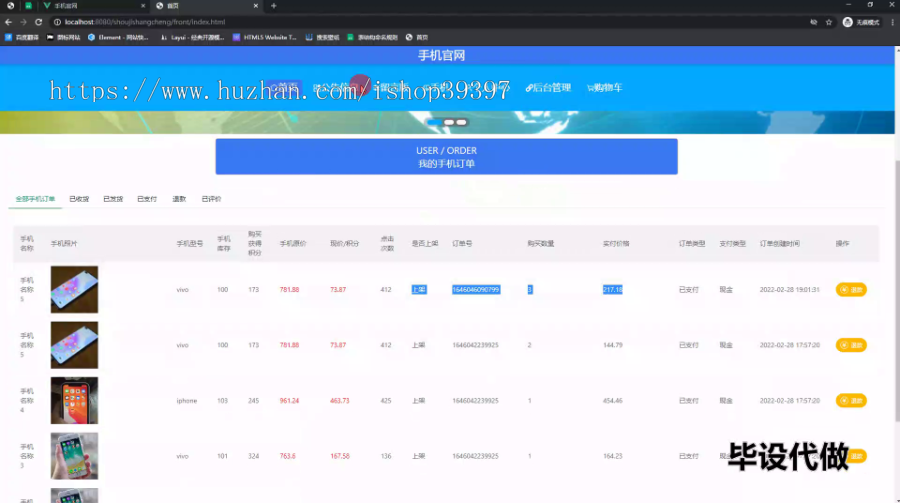Click the 手机官网 site title
This screenshot has width=900, height=503.
pyautogui.click(x=441, y=56)
